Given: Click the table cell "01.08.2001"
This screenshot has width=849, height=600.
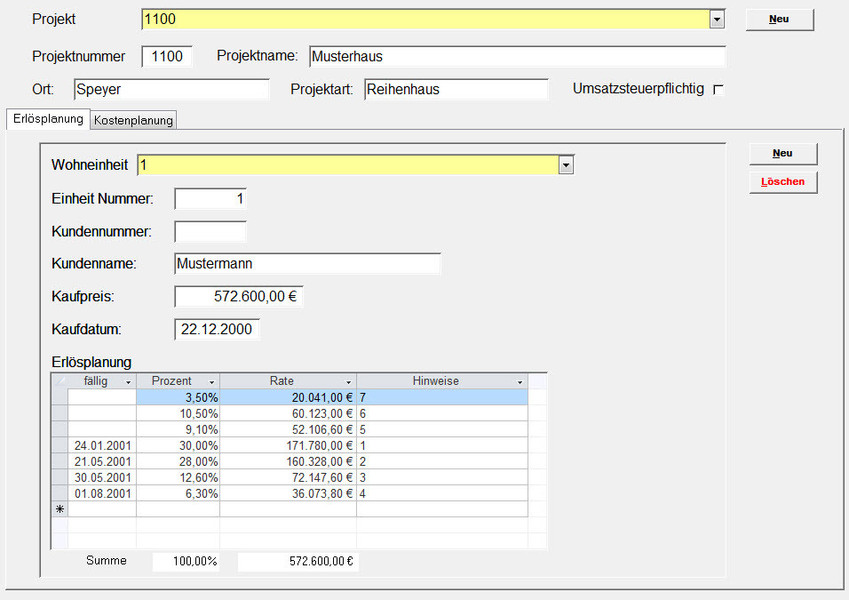Looking at the screenshot, I should 102,493.
